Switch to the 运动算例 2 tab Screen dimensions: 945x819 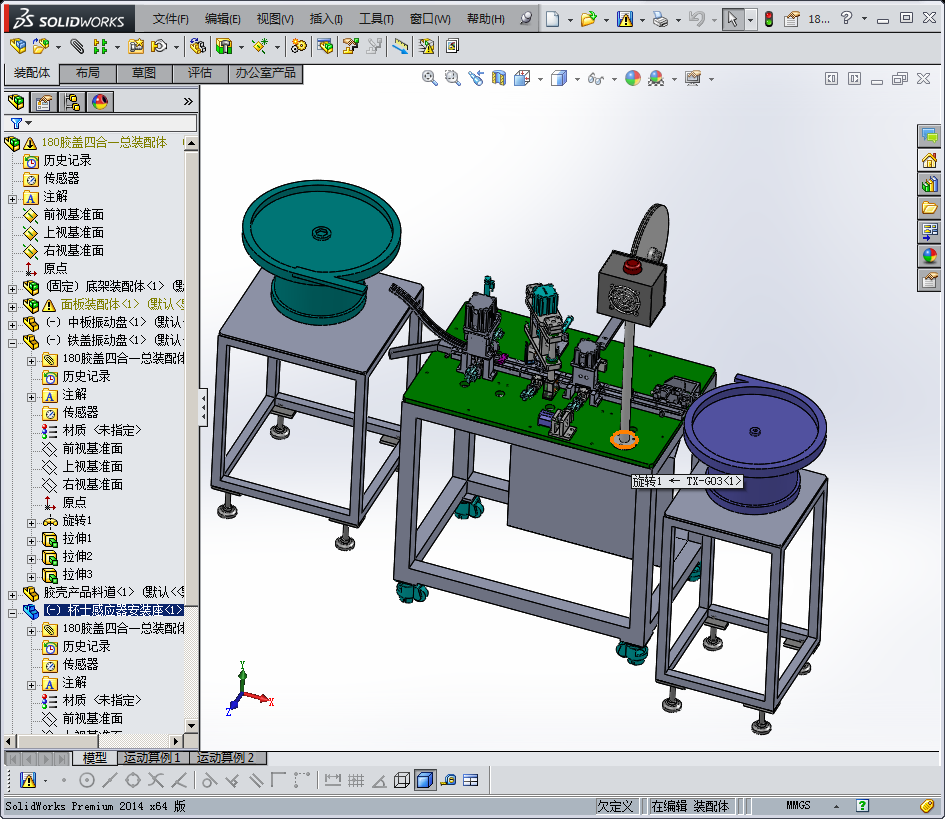click(227, 758)
